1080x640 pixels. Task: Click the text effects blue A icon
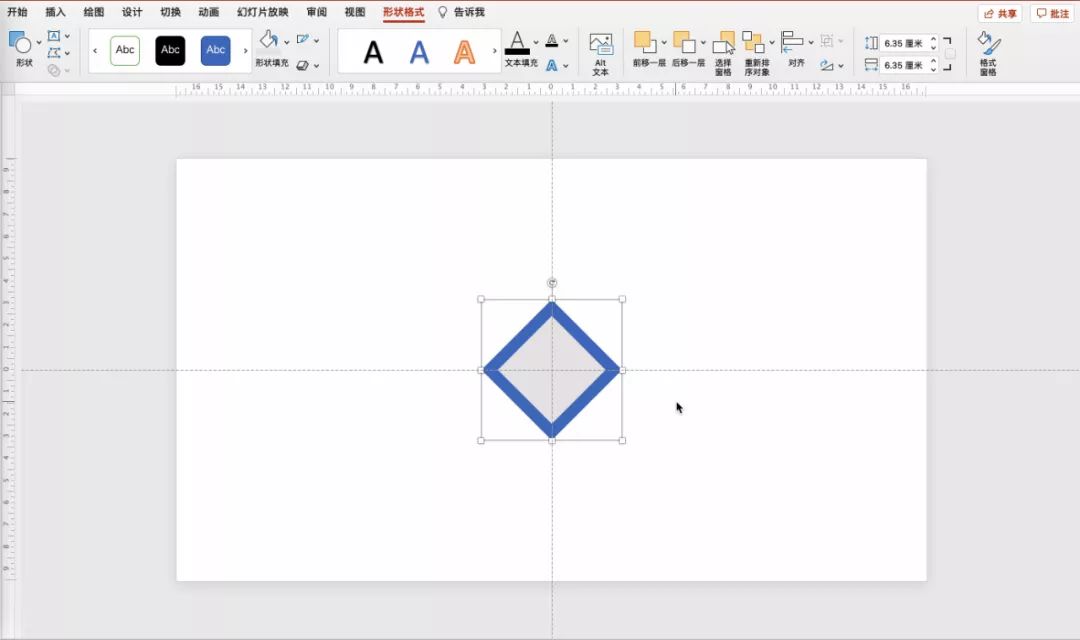tap(552, 65)
